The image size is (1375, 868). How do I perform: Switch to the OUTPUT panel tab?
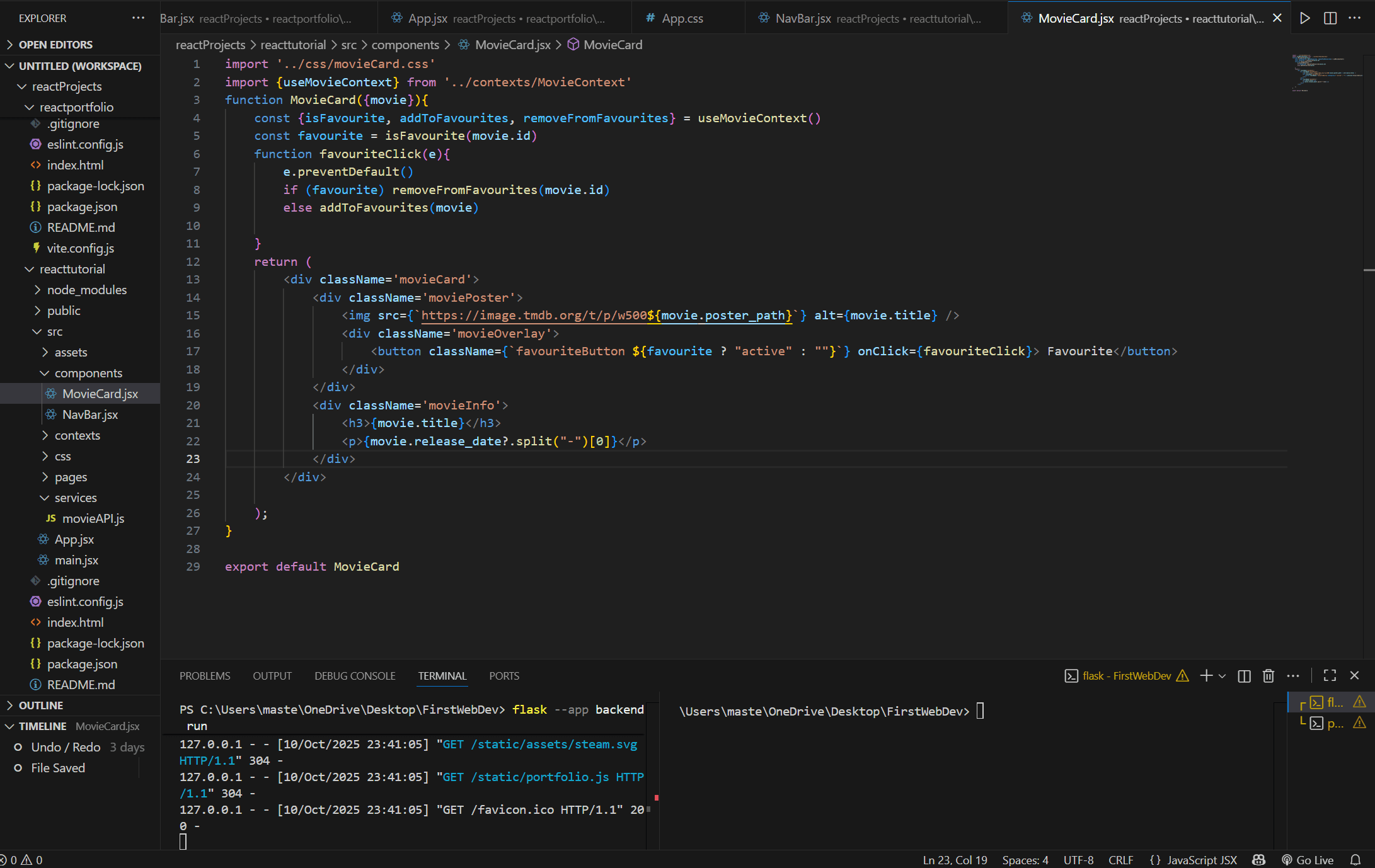click(x=272, y=676)
